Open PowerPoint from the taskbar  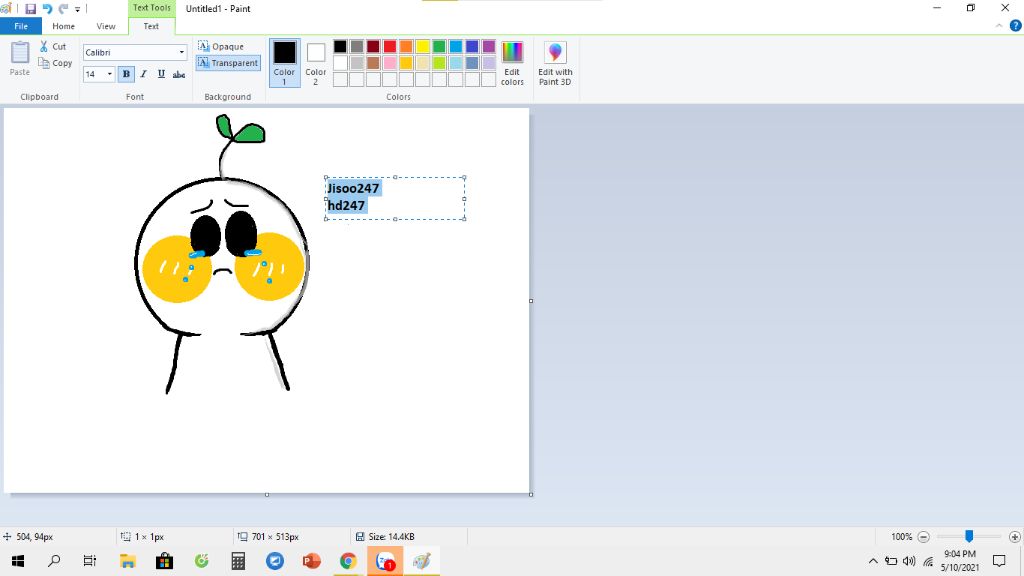(x=312, y=561)
